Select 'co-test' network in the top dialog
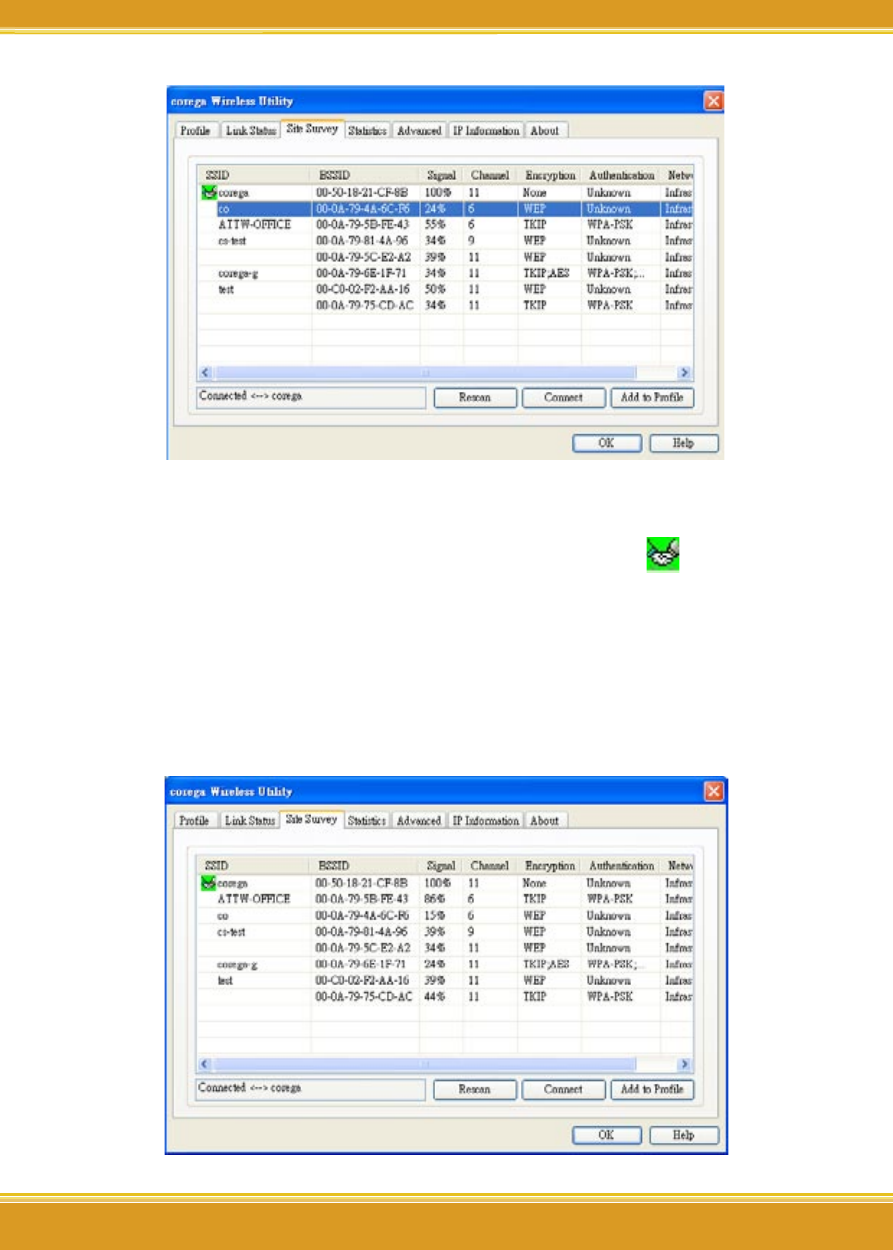 (x=445, y=241)
